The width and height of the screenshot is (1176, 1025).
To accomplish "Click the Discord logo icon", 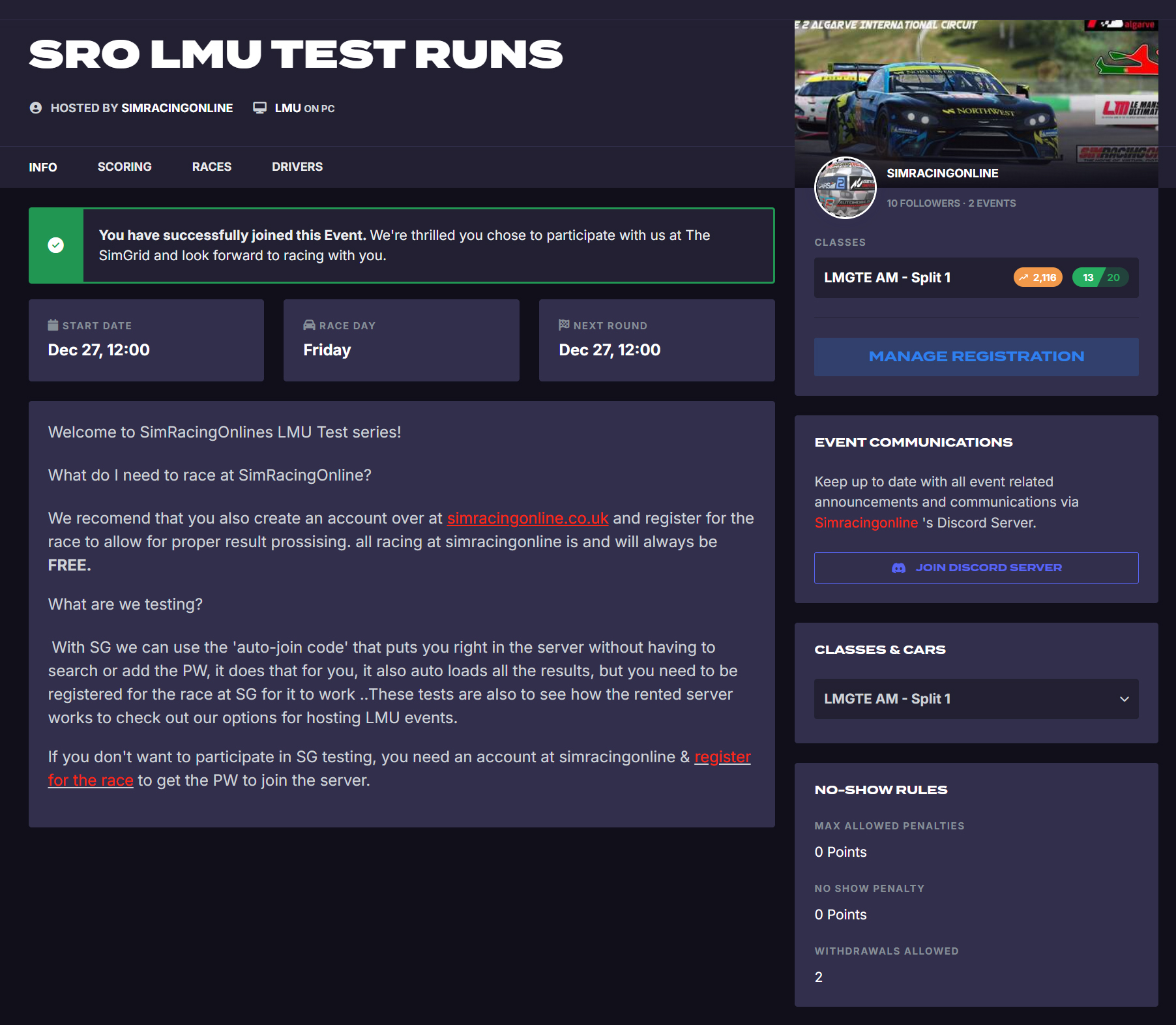I will coord(898,568).
